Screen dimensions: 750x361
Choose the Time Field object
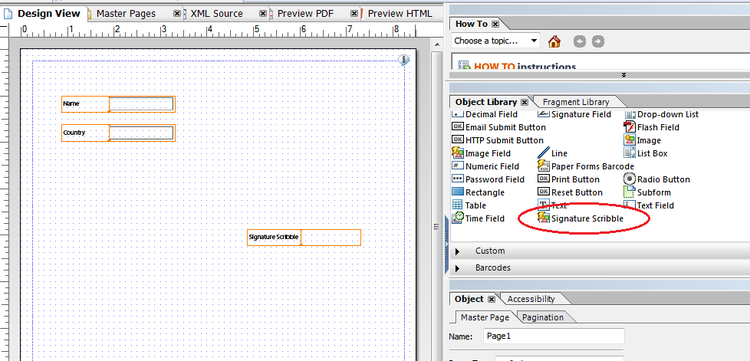coord(478,219)
